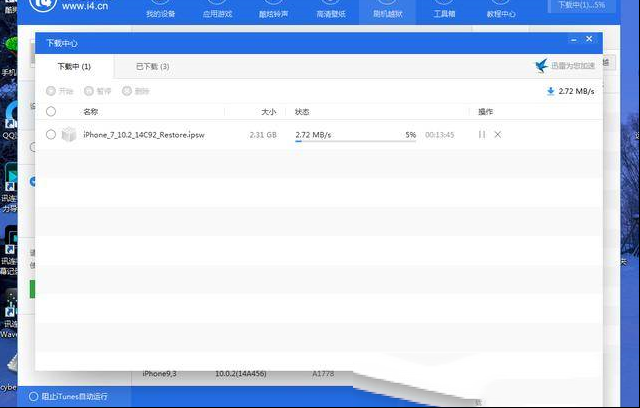Screen dimensions: 640x408
Task: Click the 名称 column header
Action: [x=91, y=111]
